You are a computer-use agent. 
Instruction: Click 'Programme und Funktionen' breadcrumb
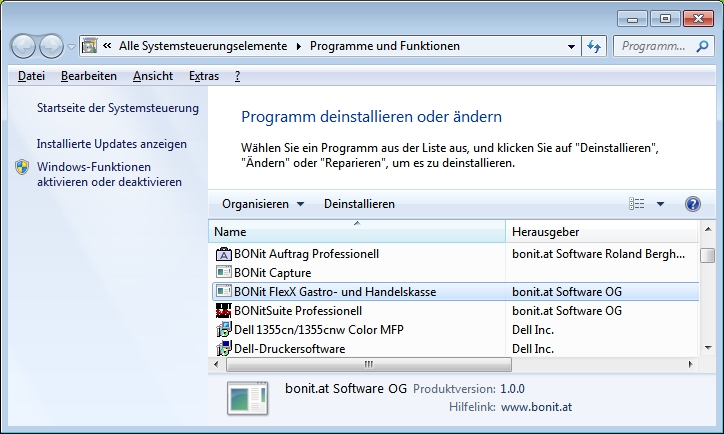pyautogui.click(x=385, y=46)
